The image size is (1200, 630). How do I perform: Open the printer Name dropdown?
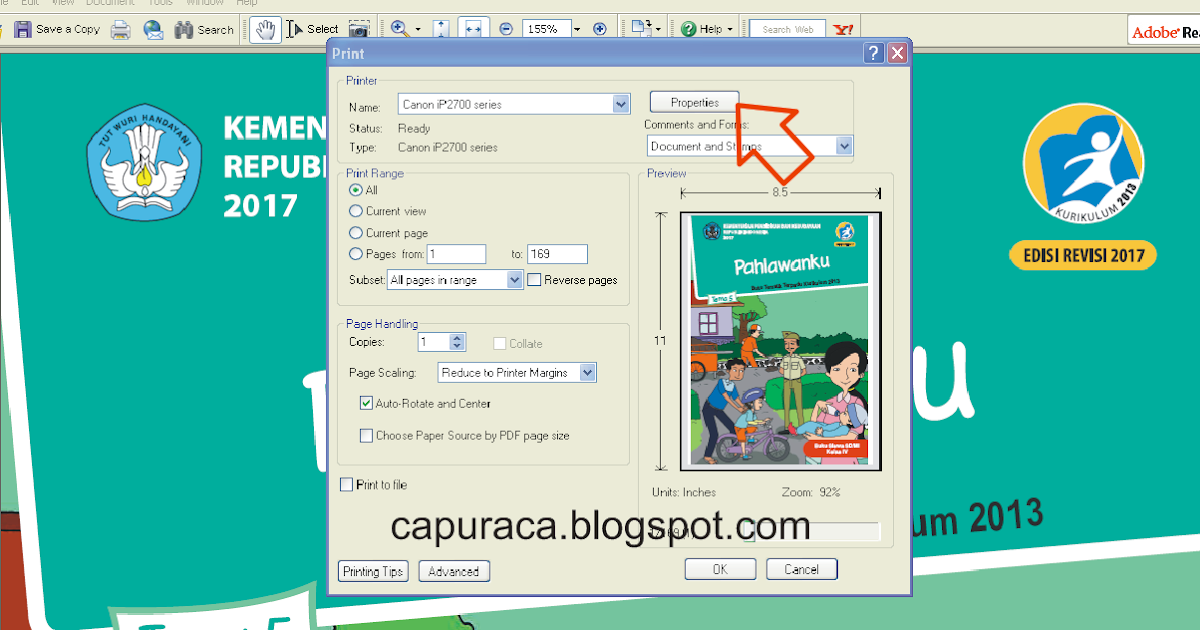621,104
